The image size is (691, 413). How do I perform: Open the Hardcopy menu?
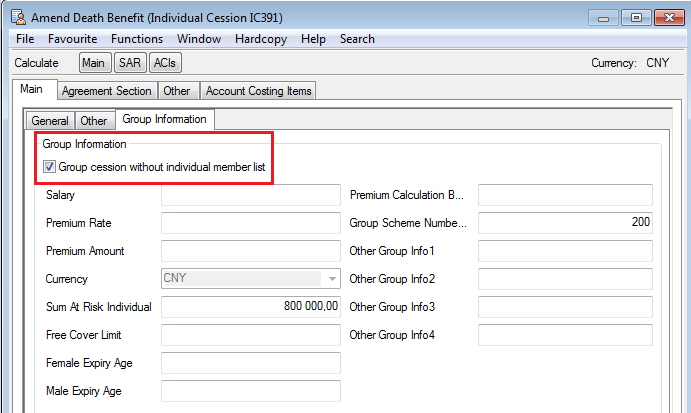click(x=261, y=39)
